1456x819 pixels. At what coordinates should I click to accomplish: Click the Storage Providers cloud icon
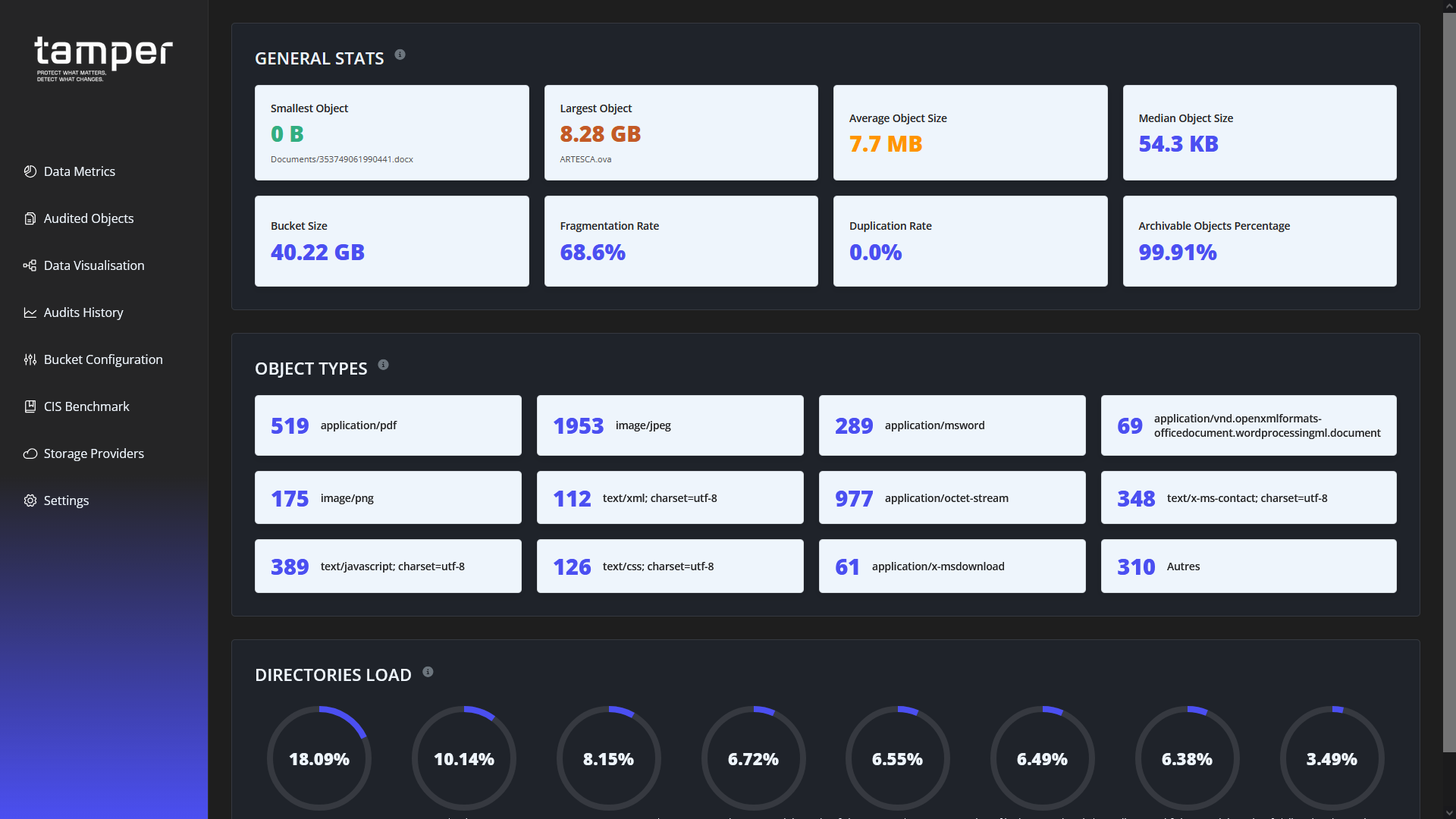(x=30, y=453)
